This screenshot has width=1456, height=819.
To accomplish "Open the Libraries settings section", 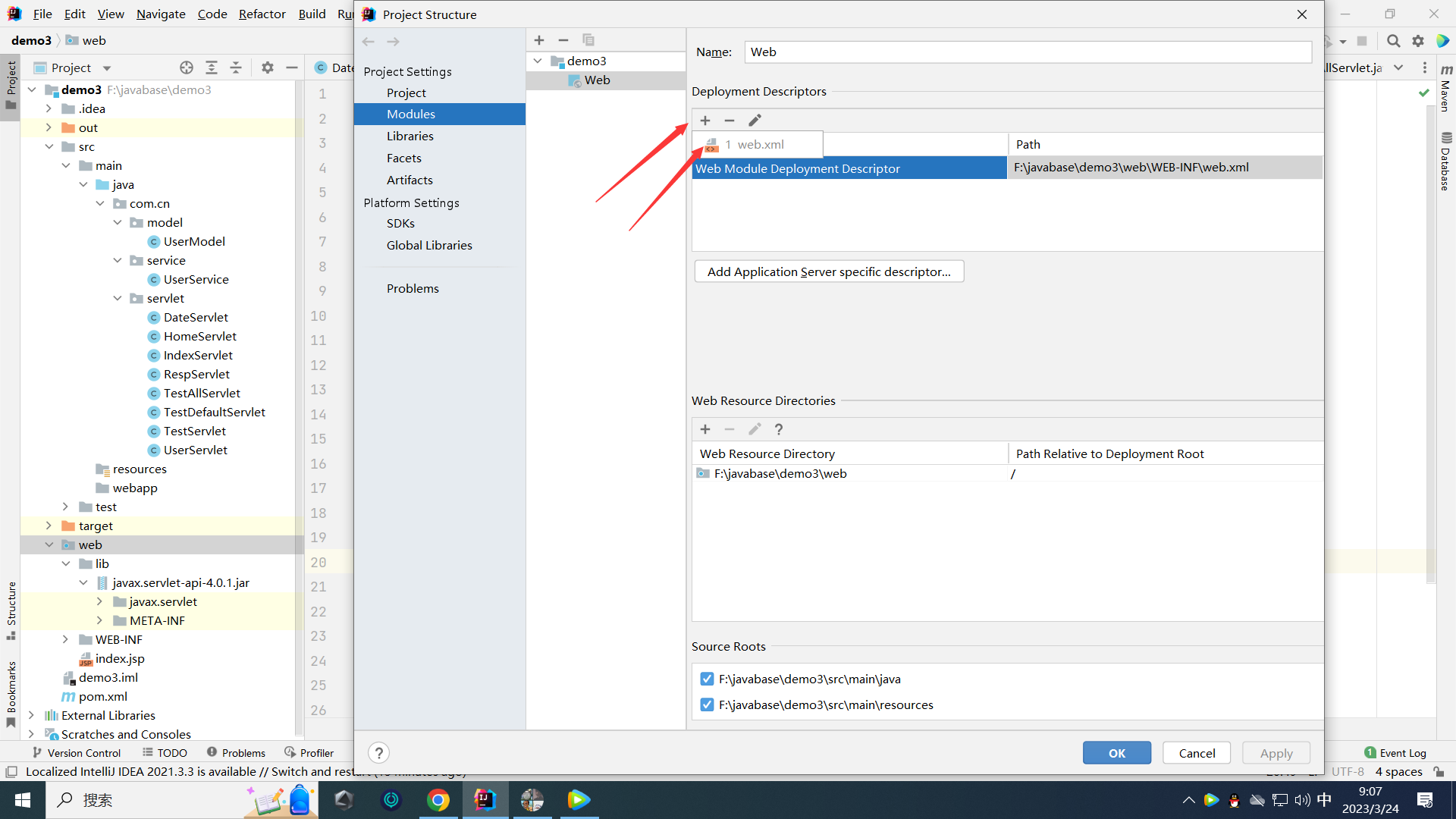I will [x=409, y=136].
